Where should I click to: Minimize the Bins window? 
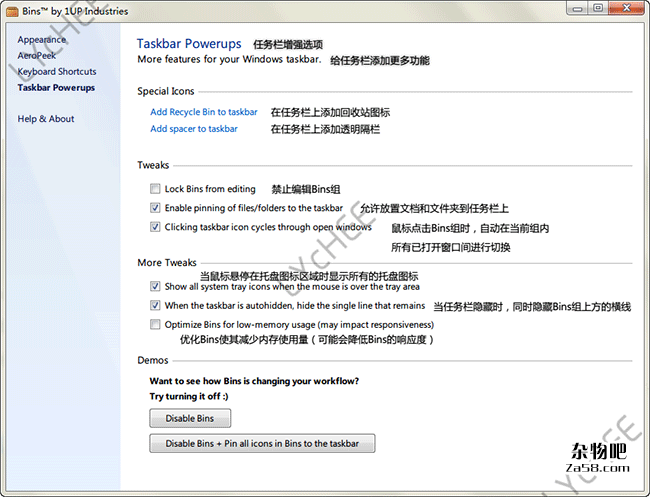point(578,8)
